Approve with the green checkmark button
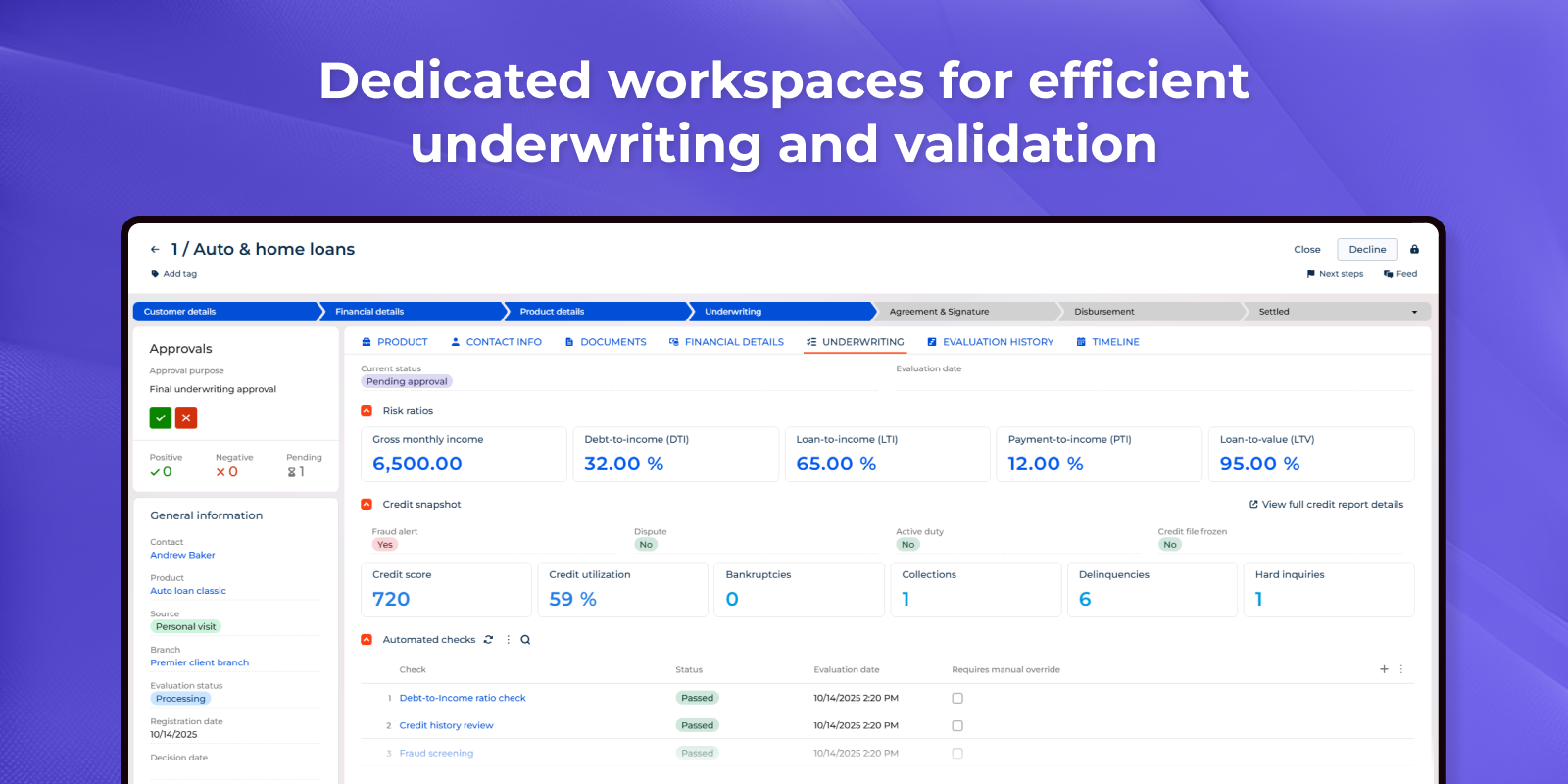This screenshot has height=784, width=1568. pos(161,417)
